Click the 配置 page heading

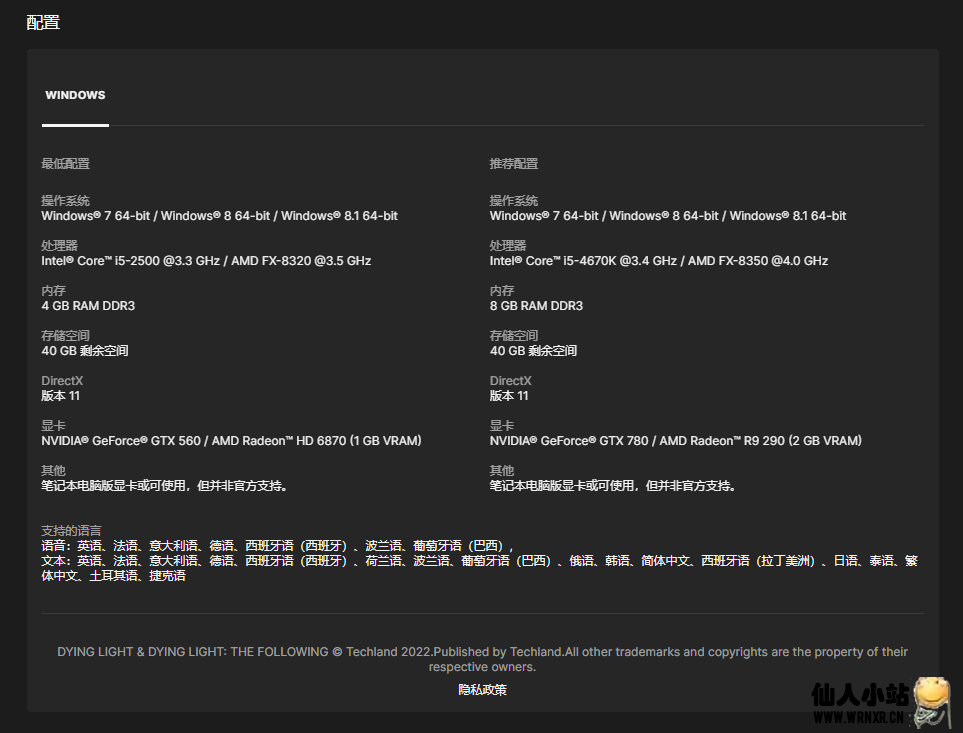click(x=43, y=22)
